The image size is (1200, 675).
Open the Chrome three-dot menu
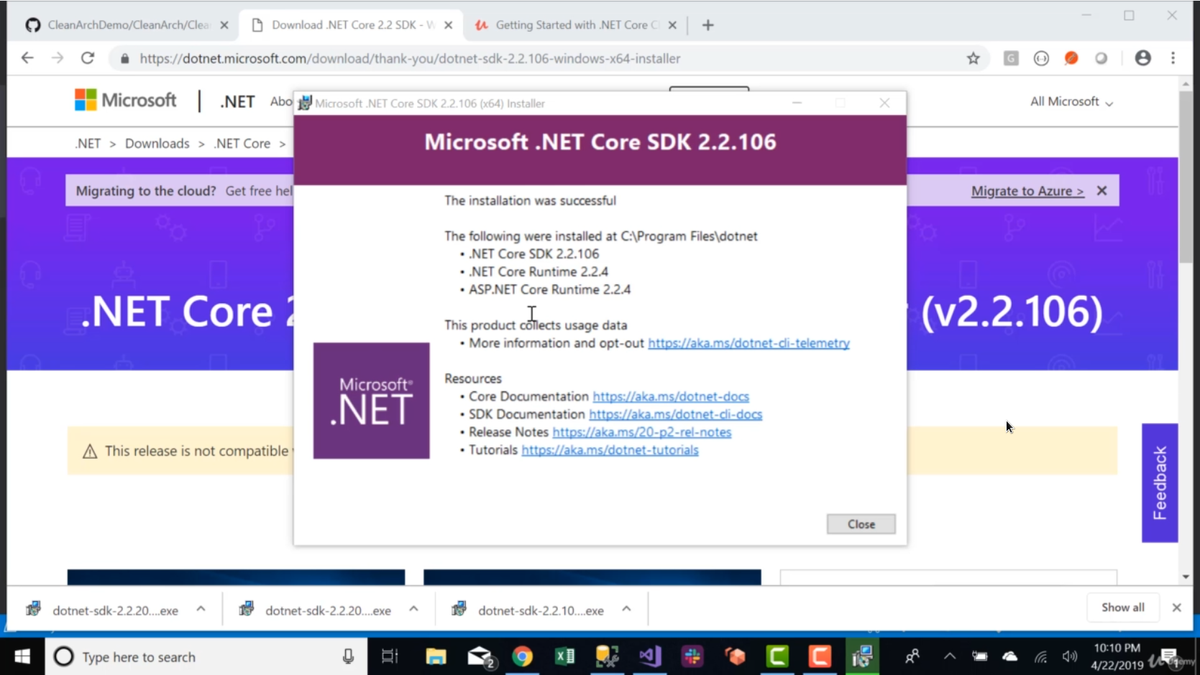[1173, 58]
